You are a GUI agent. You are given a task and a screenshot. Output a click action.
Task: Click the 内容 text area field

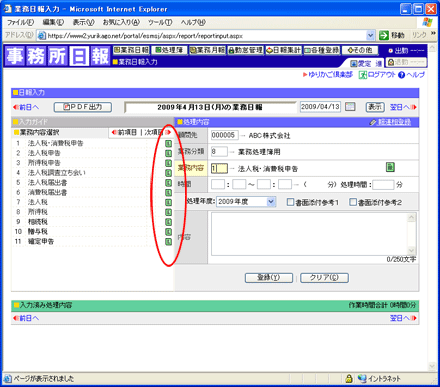pos(309,234)
